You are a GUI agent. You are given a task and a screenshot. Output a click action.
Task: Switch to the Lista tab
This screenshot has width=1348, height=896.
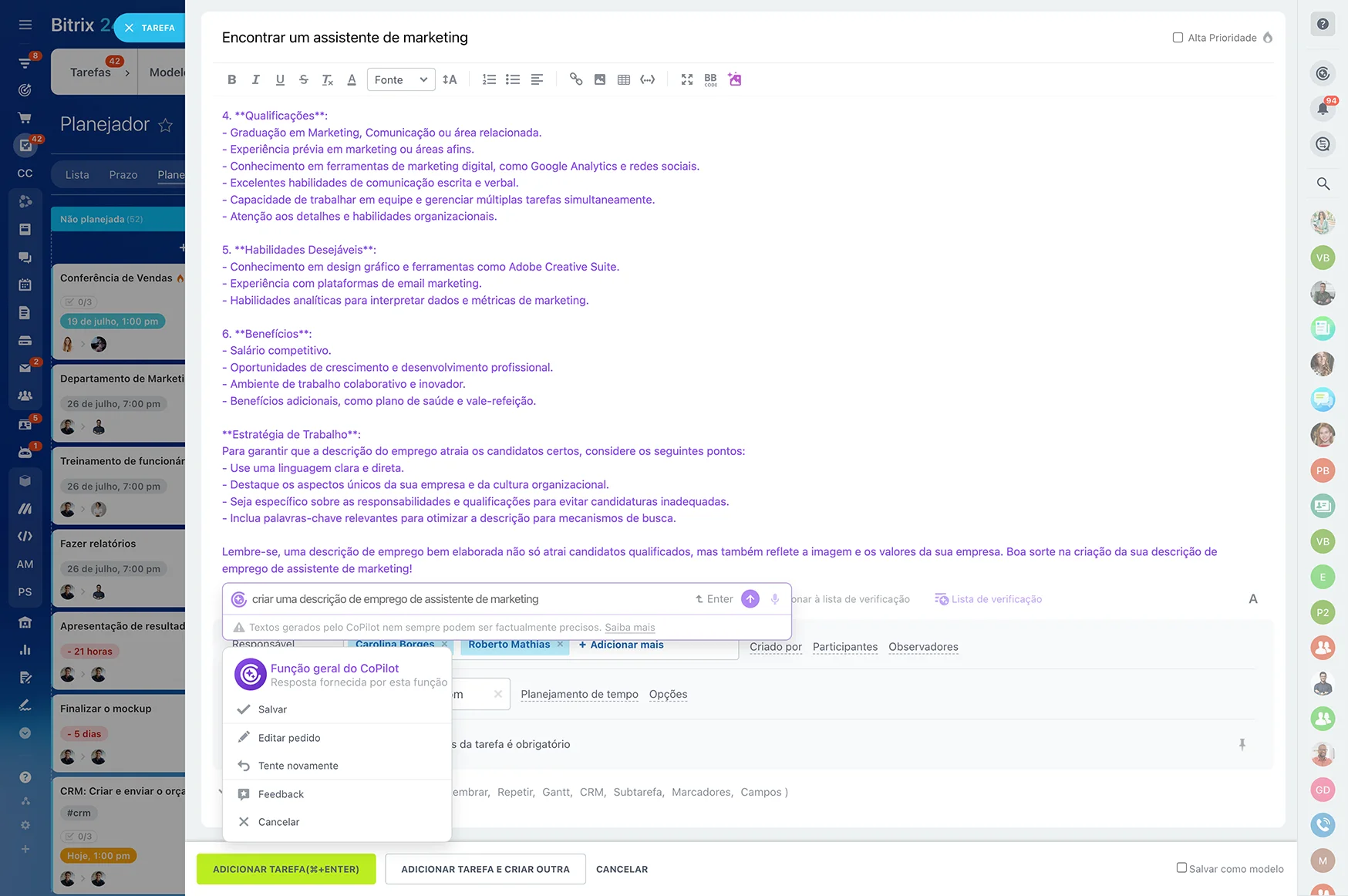point(77,174)
